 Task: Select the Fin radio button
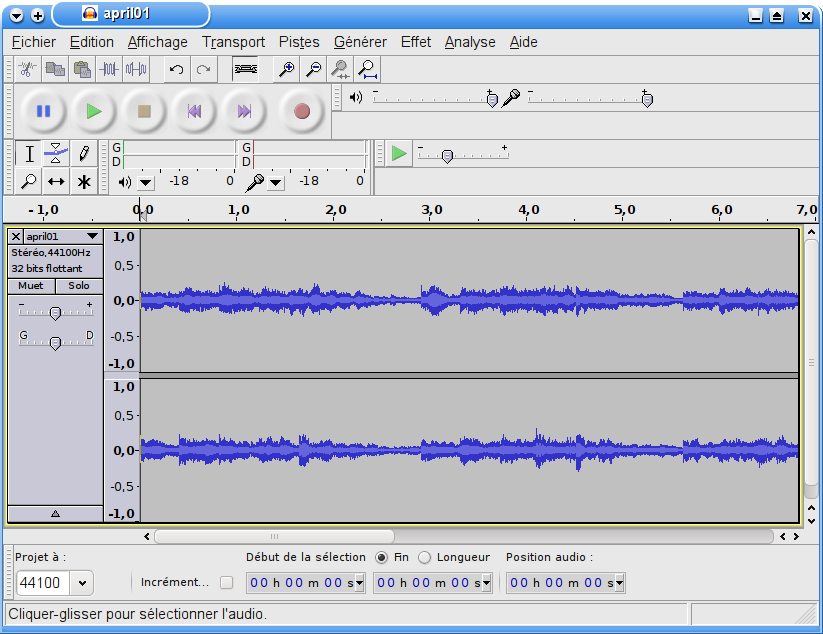click(x=382, y=557)
